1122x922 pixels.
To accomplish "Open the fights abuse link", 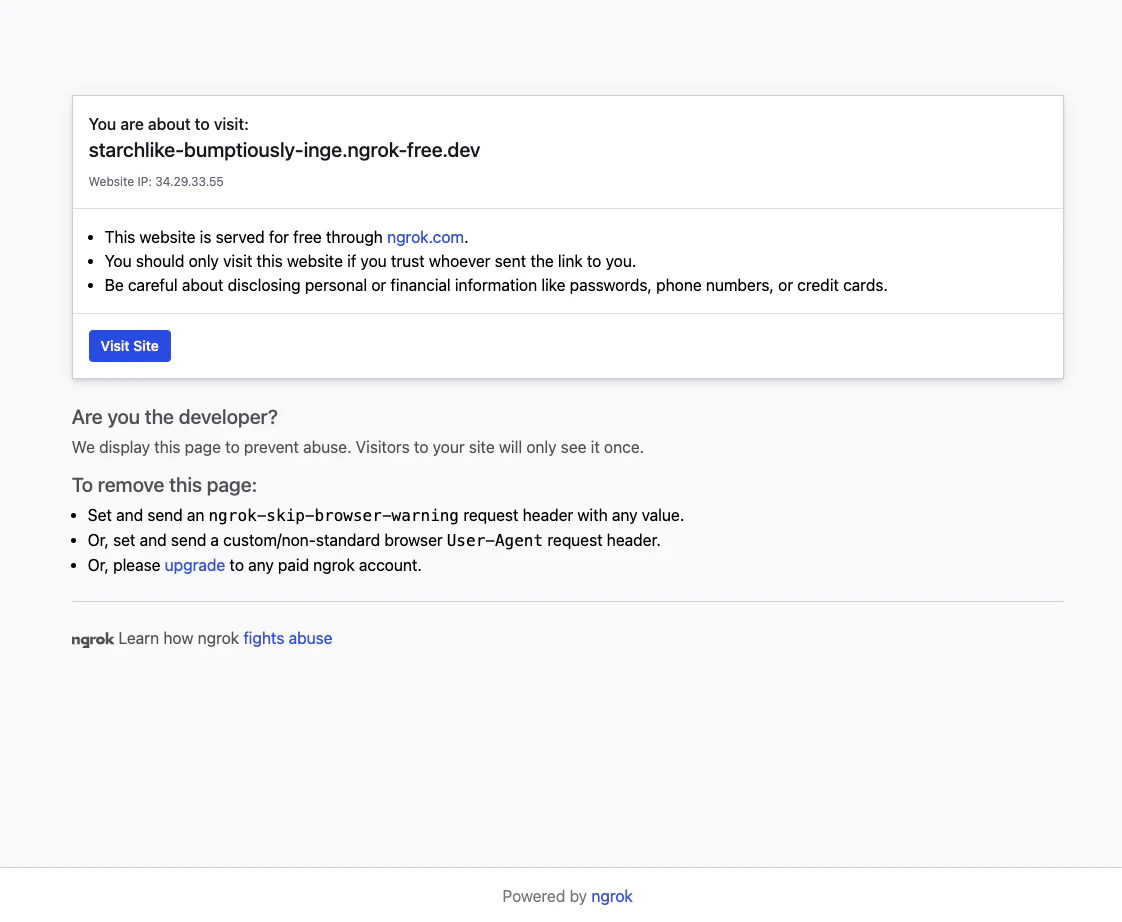I will pos(288,639).
